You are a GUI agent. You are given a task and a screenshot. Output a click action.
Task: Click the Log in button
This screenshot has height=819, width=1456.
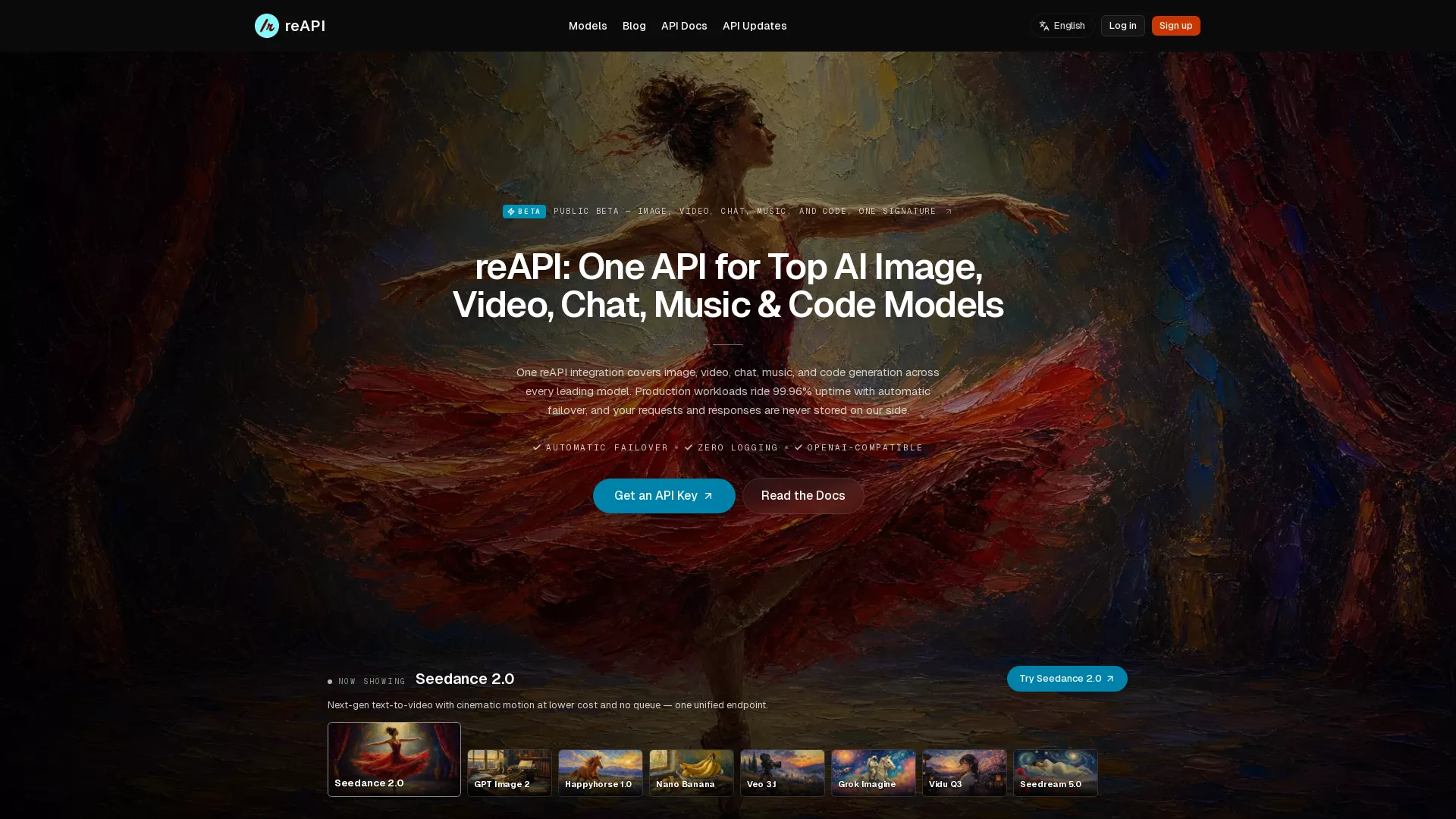pos(1122,26)
